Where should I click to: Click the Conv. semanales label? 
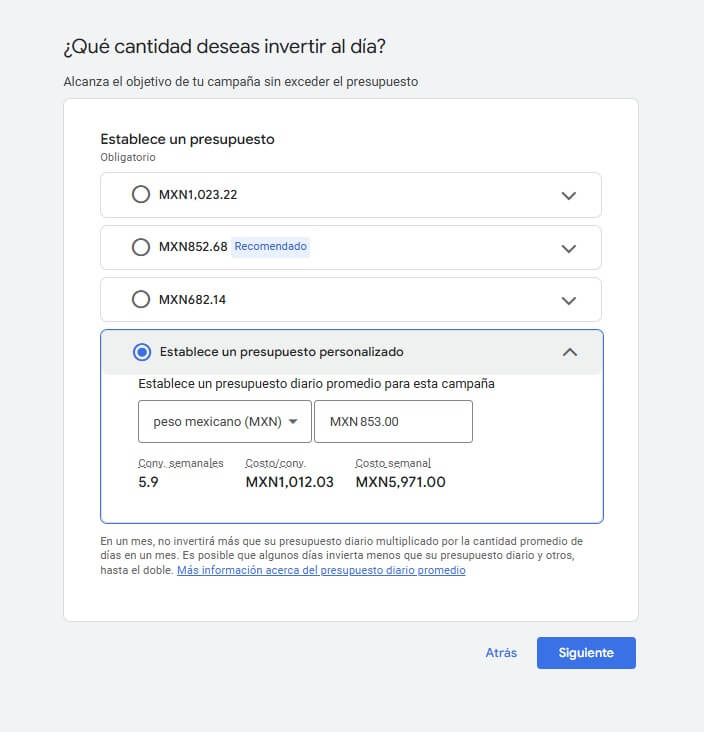(x=181, y=464)
